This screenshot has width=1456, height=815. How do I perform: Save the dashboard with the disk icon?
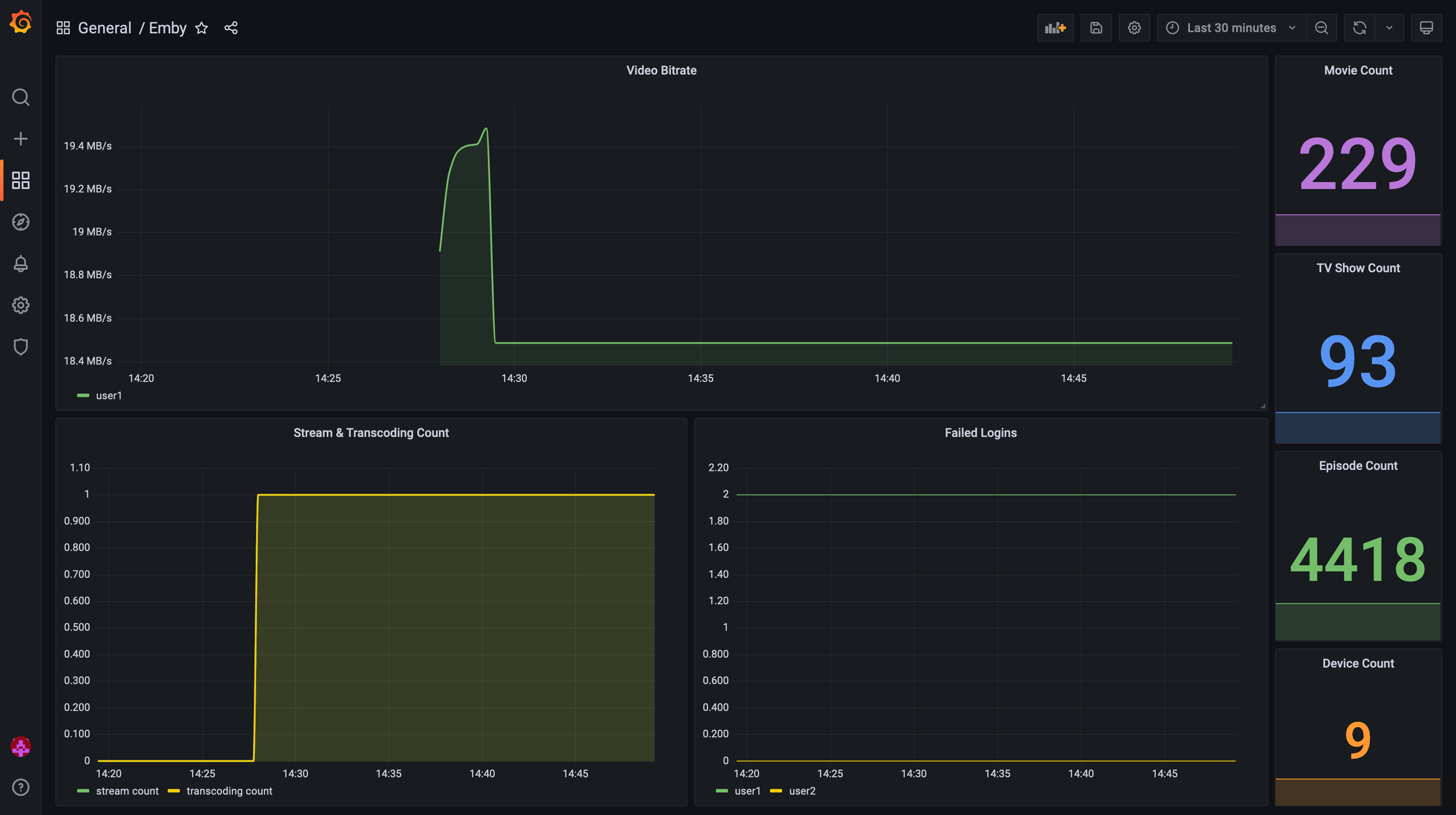[x=1096, y=27]
